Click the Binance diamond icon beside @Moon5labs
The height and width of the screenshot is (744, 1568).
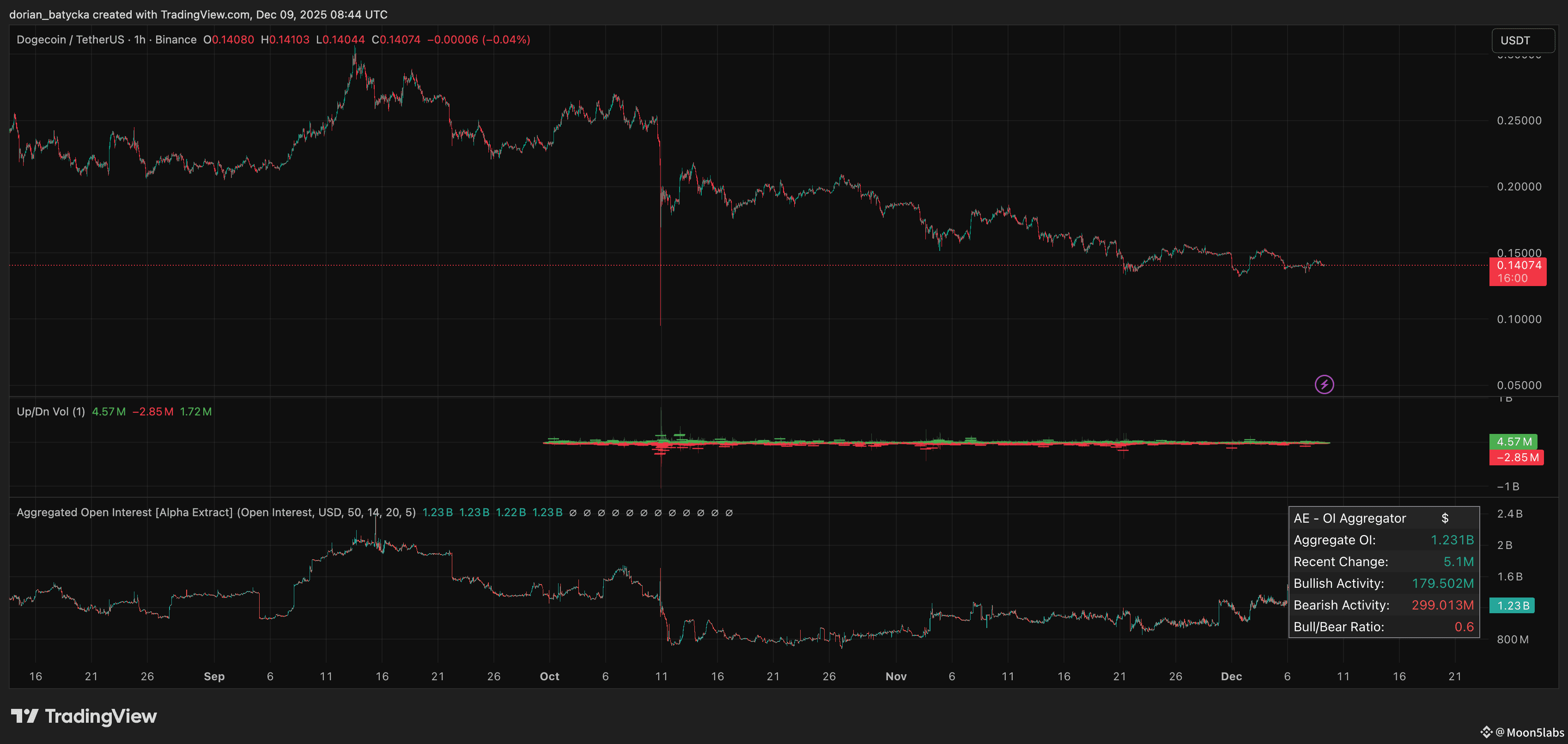(1486, 732)
